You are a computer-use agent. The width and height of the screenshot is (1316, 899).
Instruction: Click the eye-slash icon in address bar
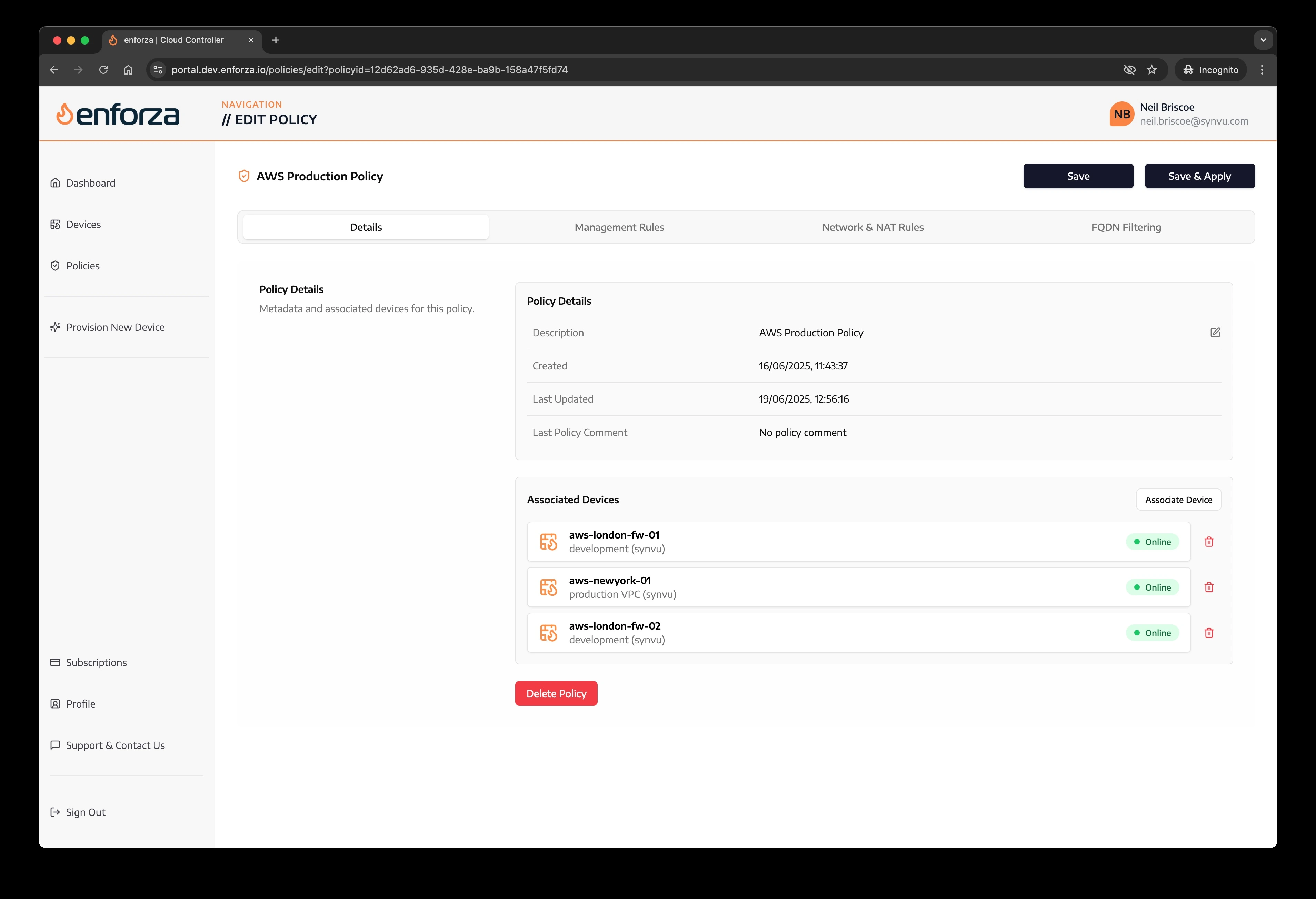(1129, 70)
